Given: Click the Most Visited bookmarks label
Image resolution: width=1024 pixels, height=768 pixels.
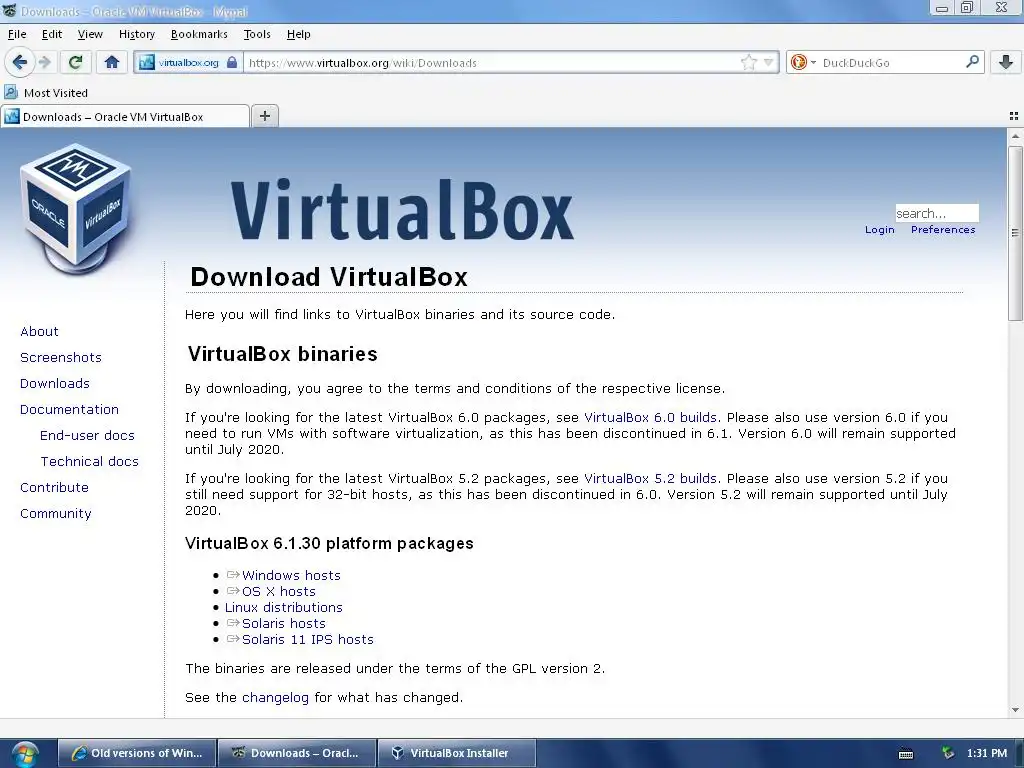Looking at the screenshot, I should coord(56,93).
